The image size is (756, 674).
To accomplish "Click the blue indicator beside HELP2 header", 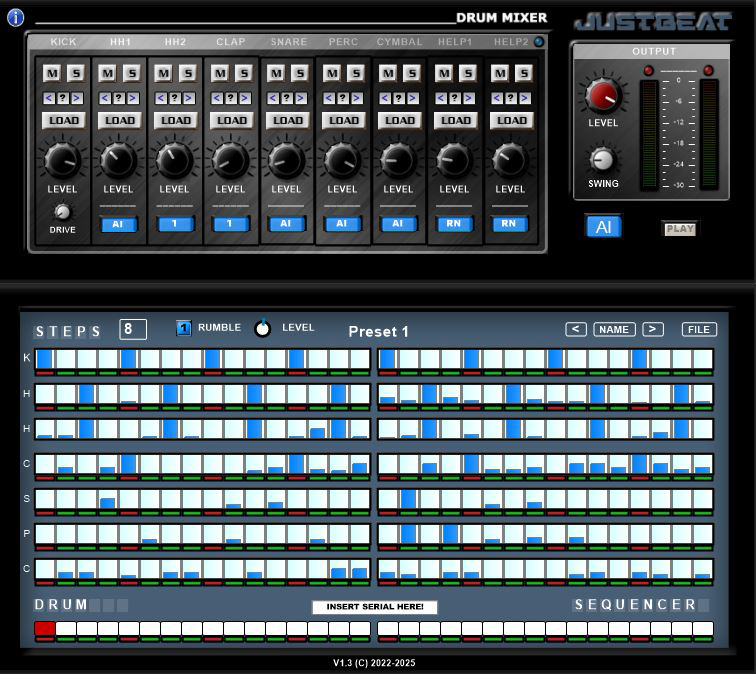I will point(539,42).
